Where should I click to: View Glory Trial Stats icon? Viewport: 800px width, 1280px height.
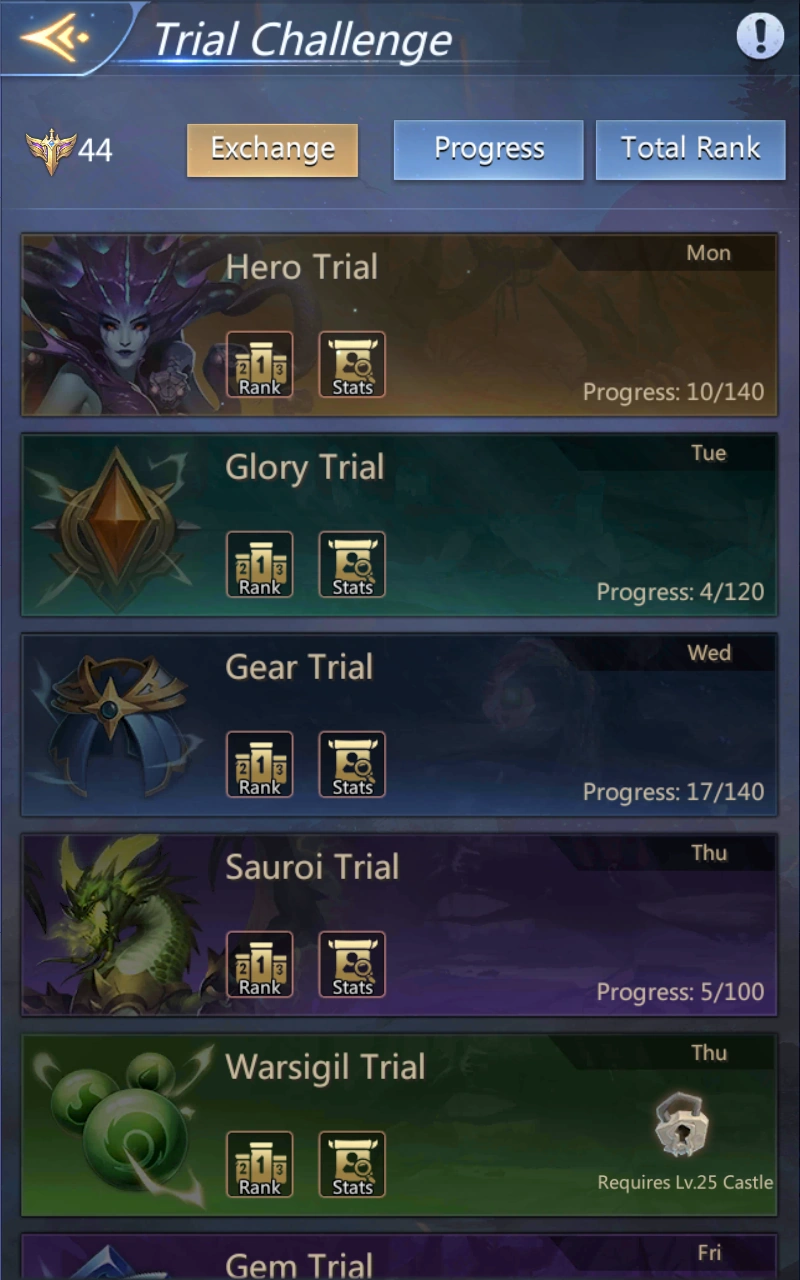(352, 564)
